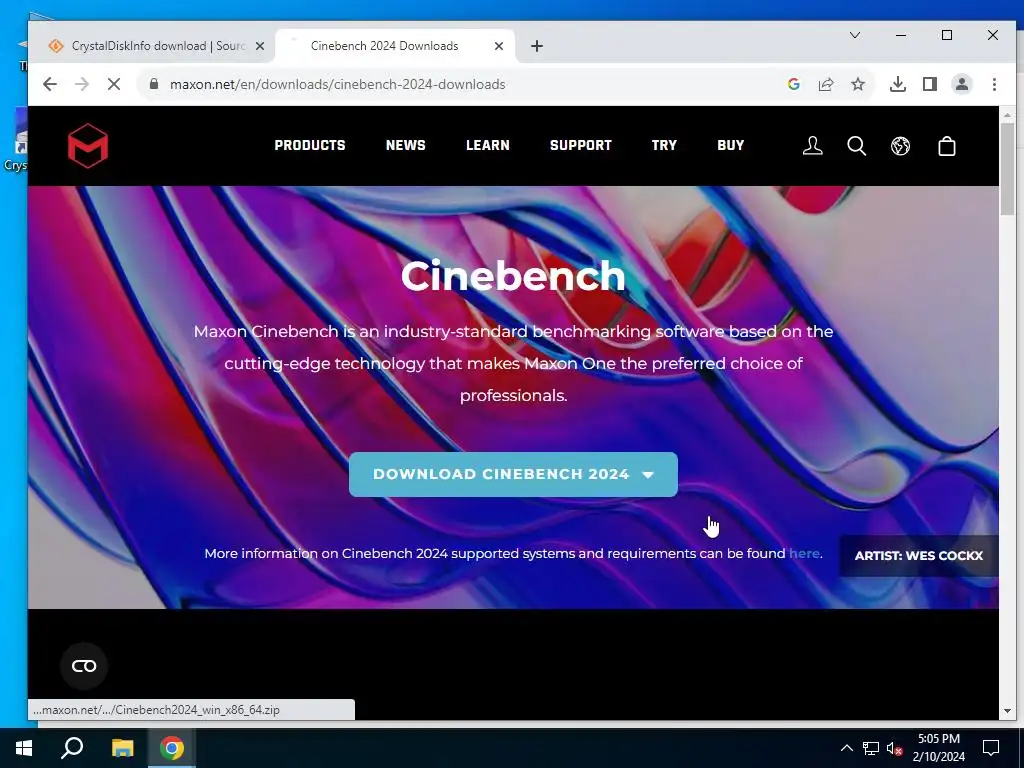Click the cookie settings round button
1024x768 pixels.
pyautogui.click(x=84, y=665)
